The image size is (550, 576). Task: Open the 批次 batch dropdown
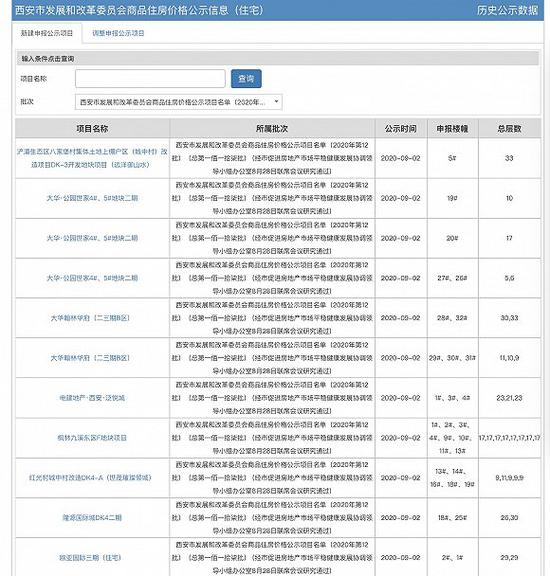179,102
